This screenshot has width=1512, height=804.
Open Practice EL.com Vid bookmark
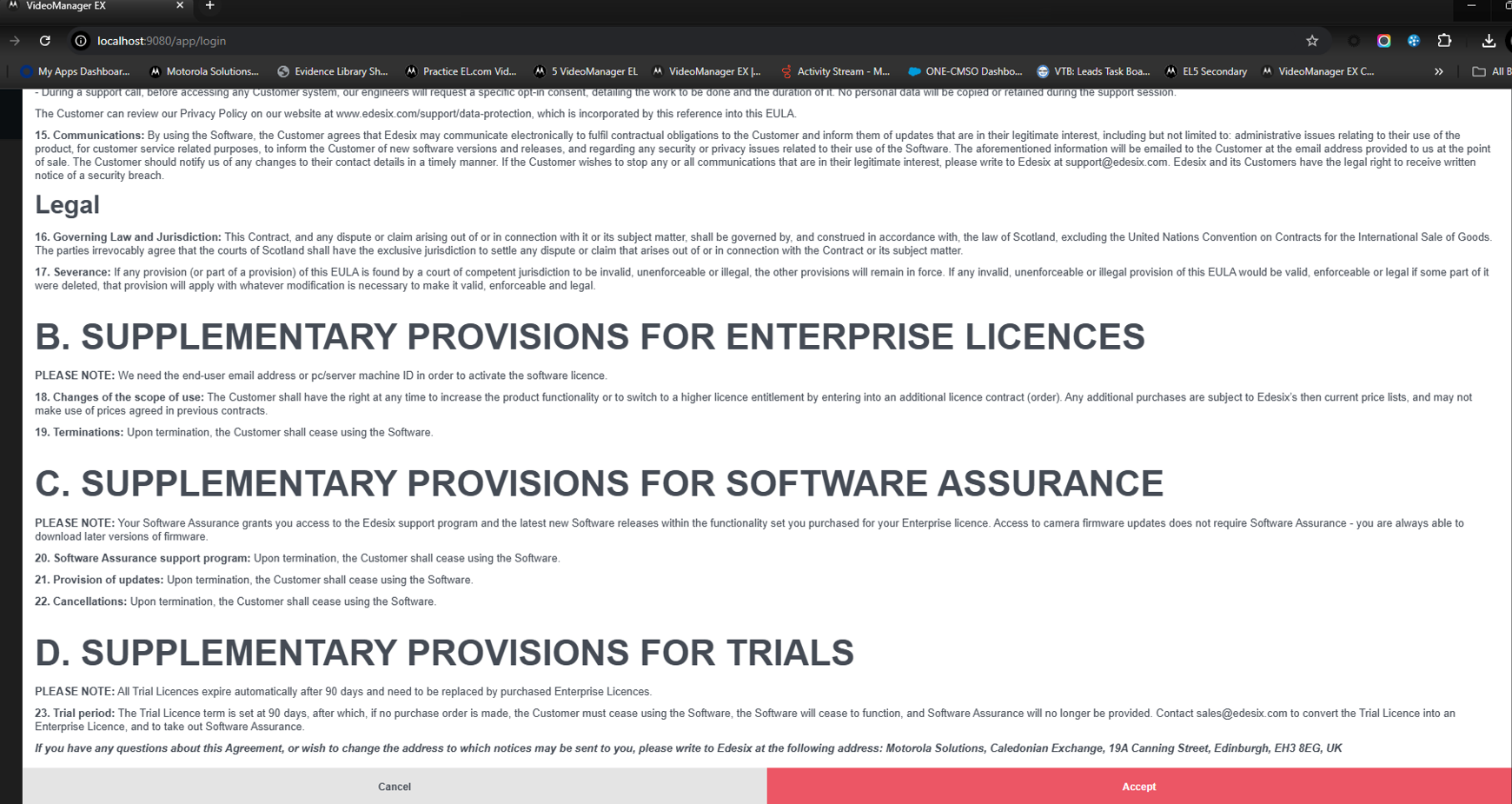(x=461, y=71)
